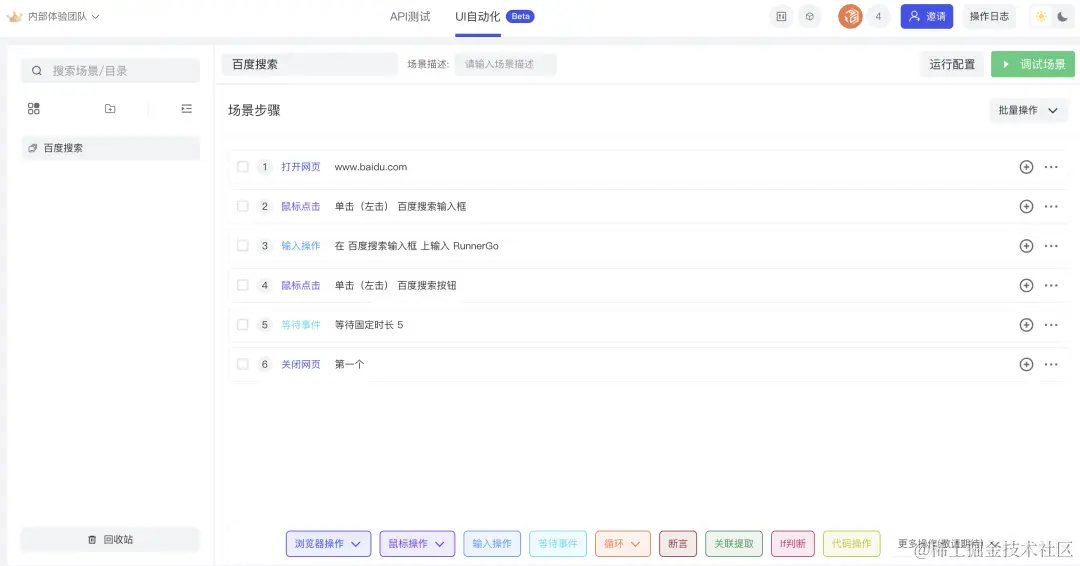Open the more options dots for row 5 等待固定时长

[x=1051, y=324]
